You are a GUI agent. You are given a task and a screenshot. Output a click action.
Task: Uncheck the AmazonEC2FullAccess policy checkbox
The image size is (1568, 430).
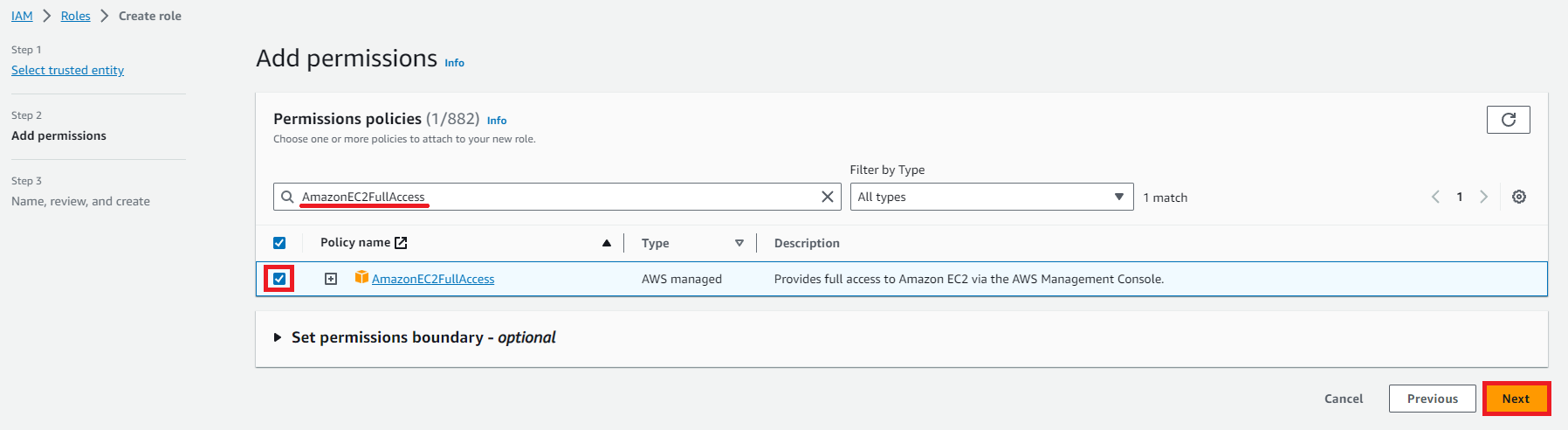click(279, 279)
